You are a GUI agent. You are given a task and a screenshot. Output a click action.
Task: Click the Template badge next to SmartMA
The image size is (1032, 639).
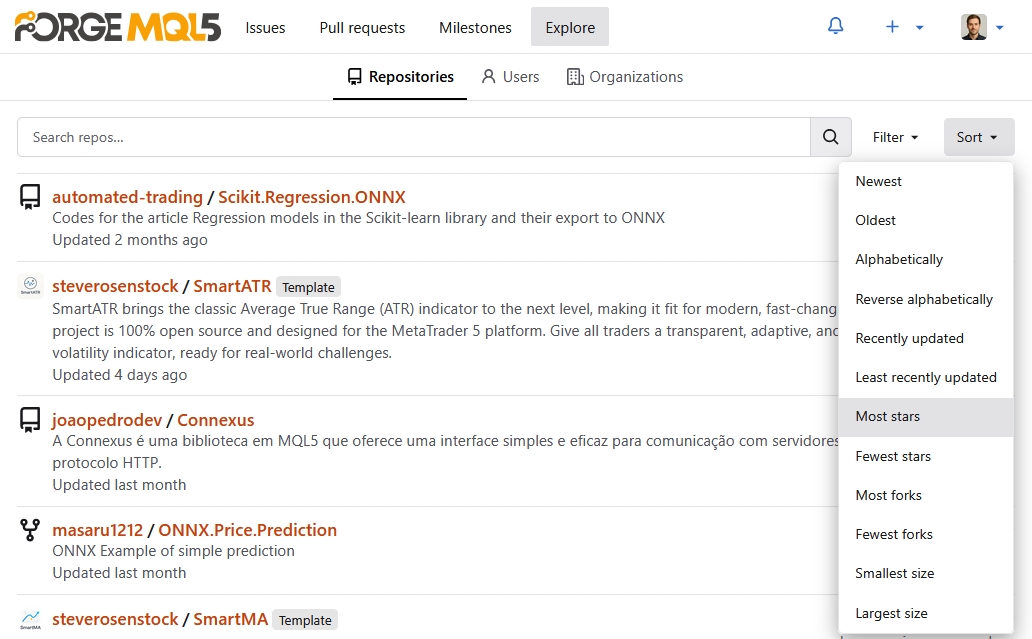(x=305, y=620)
